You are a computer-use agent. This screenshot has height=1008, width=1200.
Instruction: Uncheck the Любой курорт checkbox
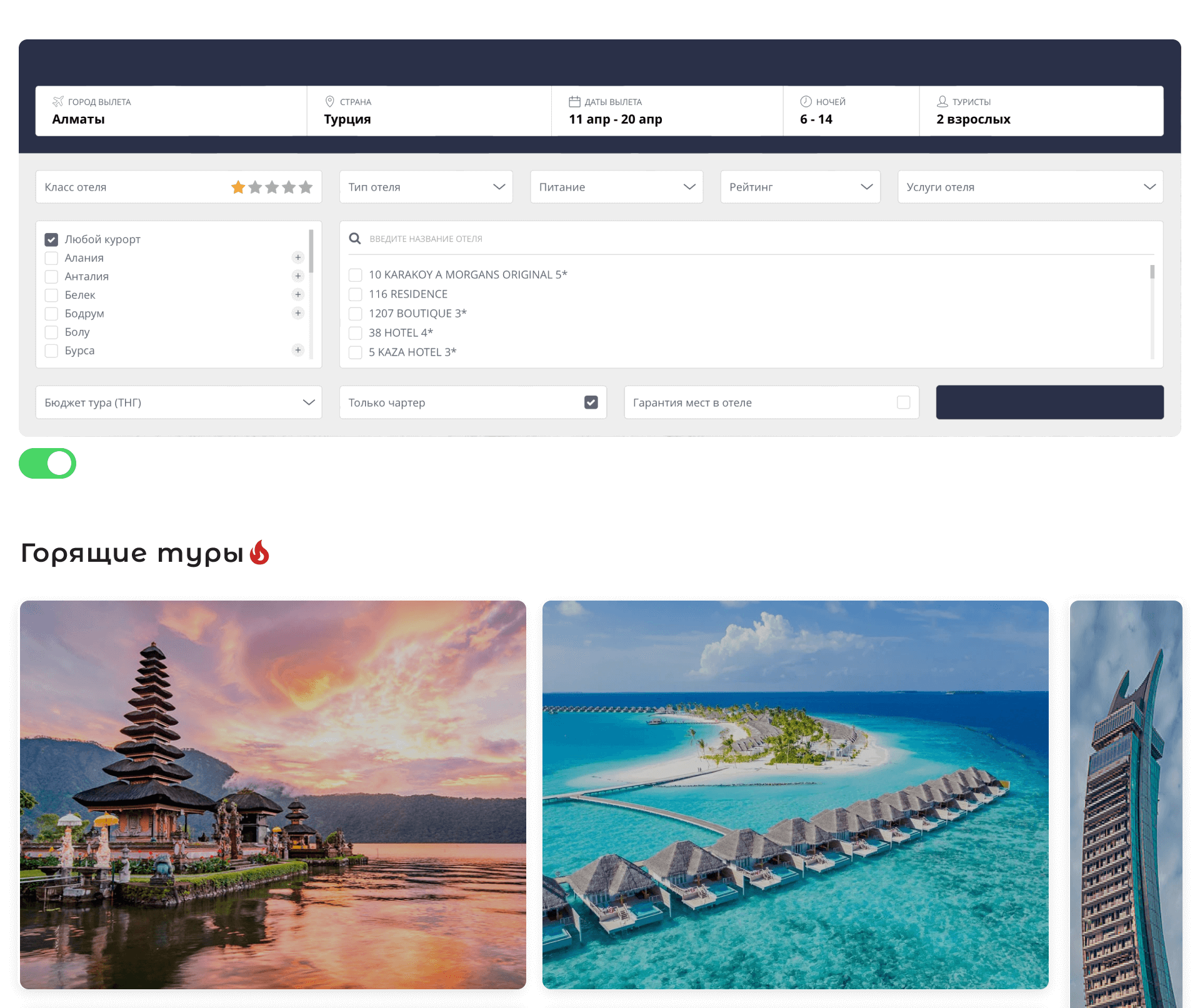click(x=51, y=239)
